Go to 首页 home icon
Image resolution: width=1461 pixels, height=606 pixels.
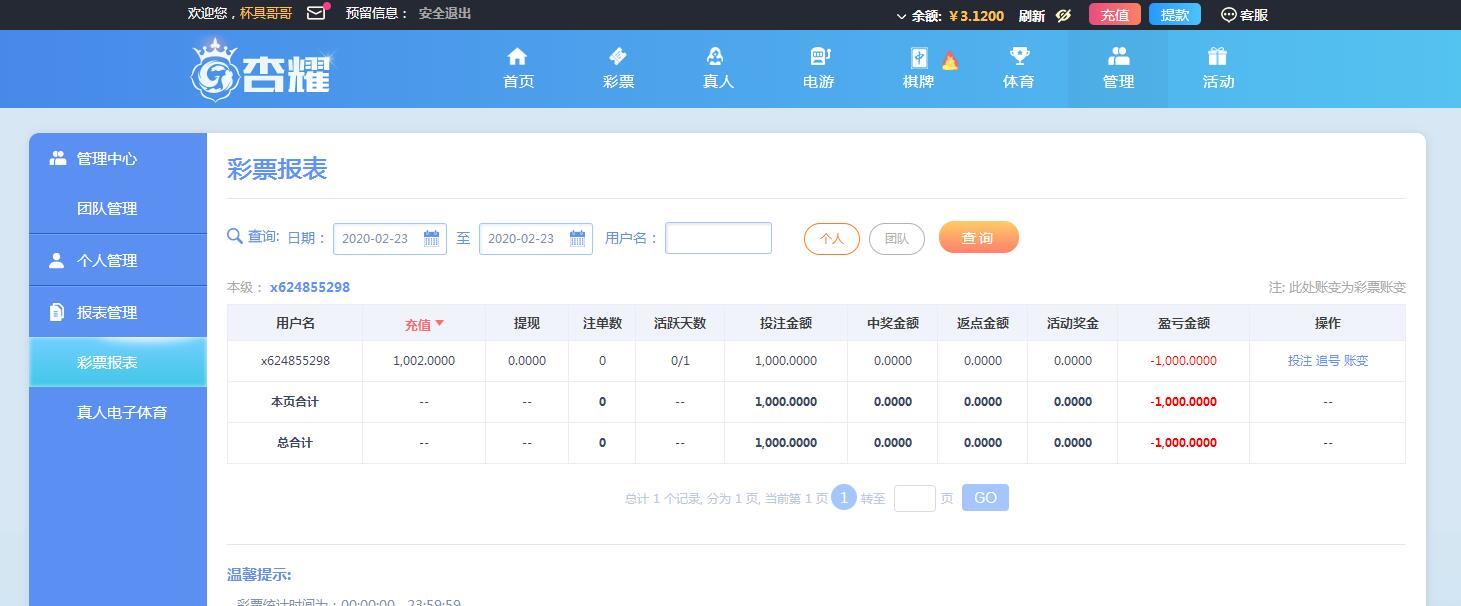pos(517,56)
